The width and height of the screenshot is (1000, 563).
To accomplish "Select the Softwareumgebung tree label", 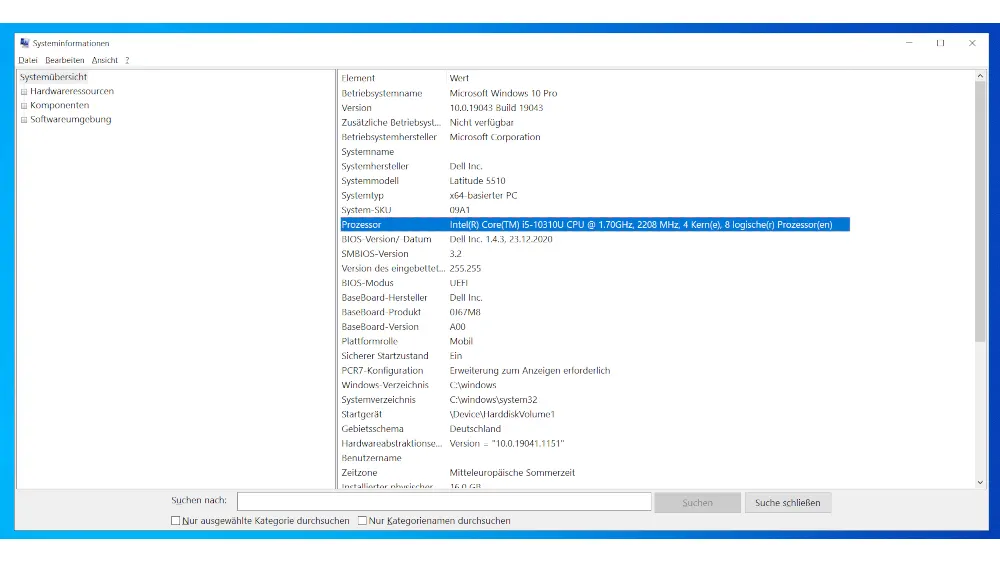I will point(70,119).
